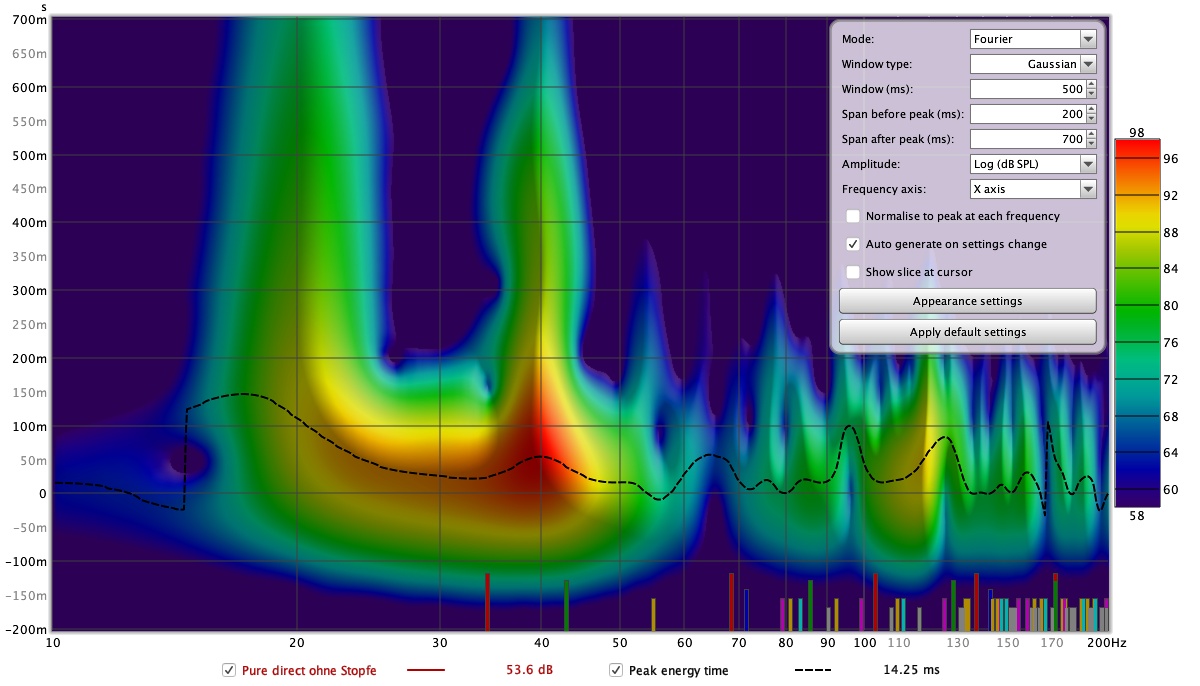The width and height of the screenshot is (1200, 686).
Task: Increase Span before peak using up arrow
Action: (1091, 110)
